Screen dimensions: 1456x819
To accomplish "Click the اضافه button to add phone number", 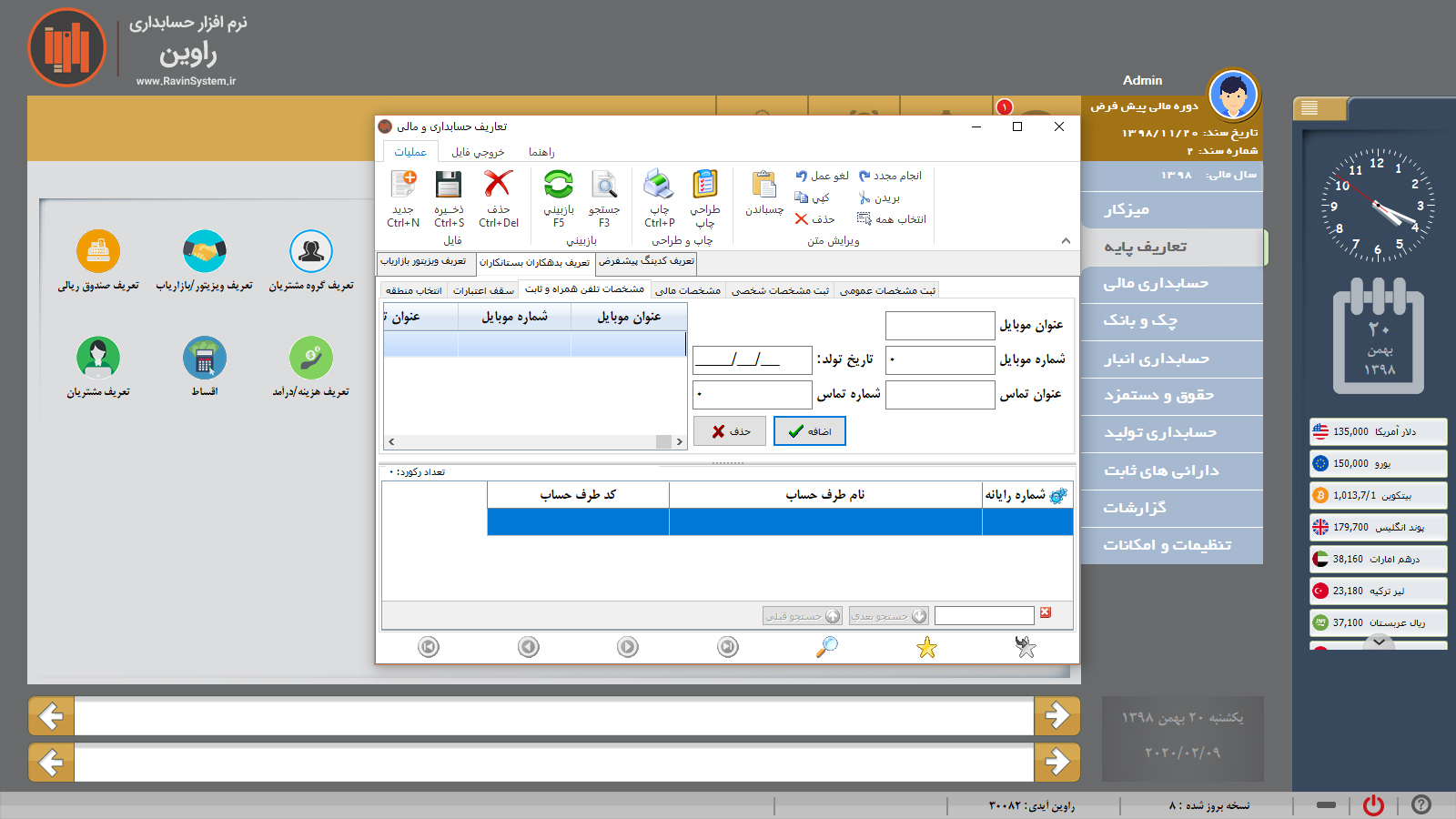I will [808, 430].
